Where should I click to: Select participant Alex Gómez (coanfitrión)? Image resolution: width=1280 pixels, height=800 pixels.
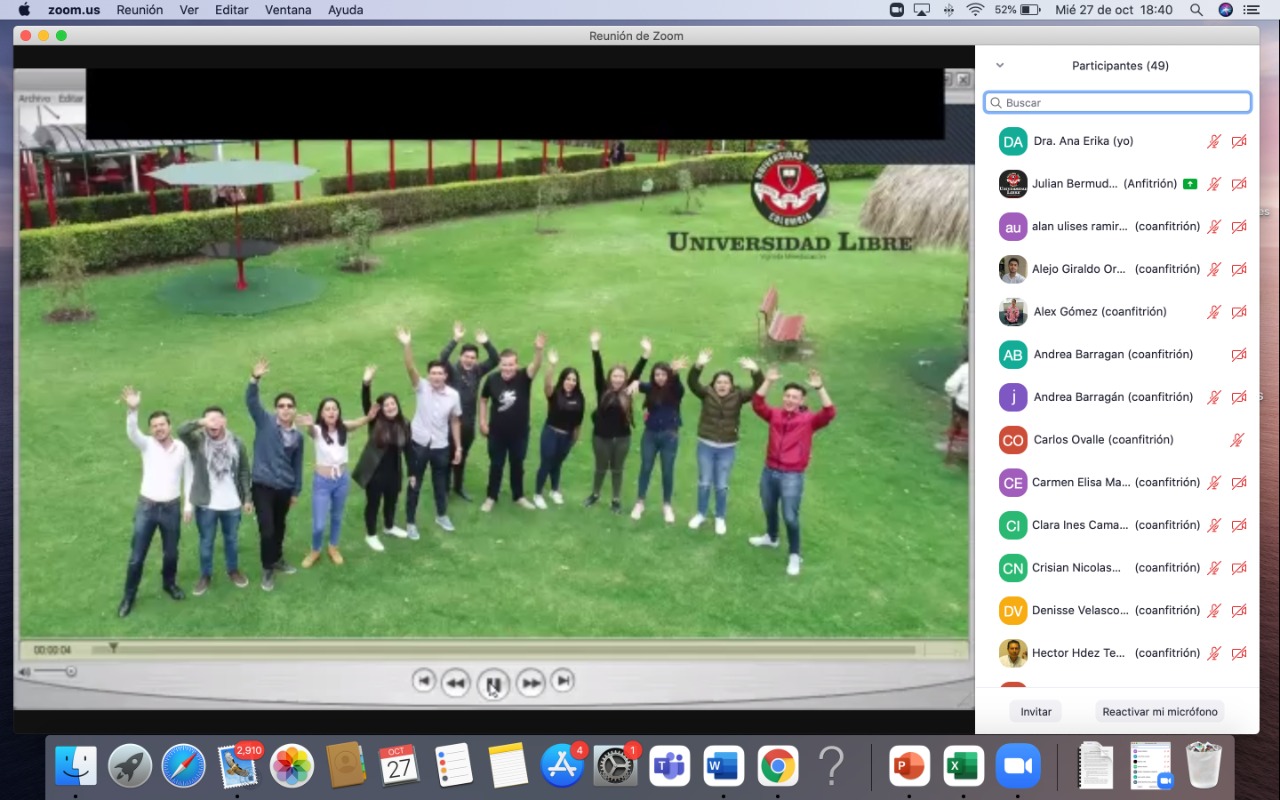coord(1117,312)
